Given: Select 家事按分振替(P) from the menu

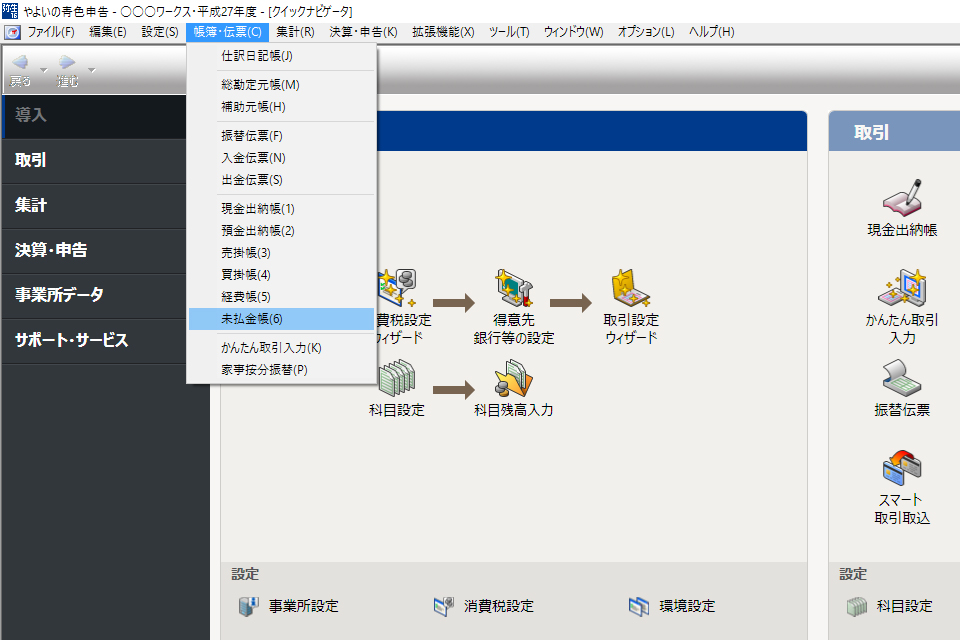Looking at the screenshot, I should tap(281, 369).
